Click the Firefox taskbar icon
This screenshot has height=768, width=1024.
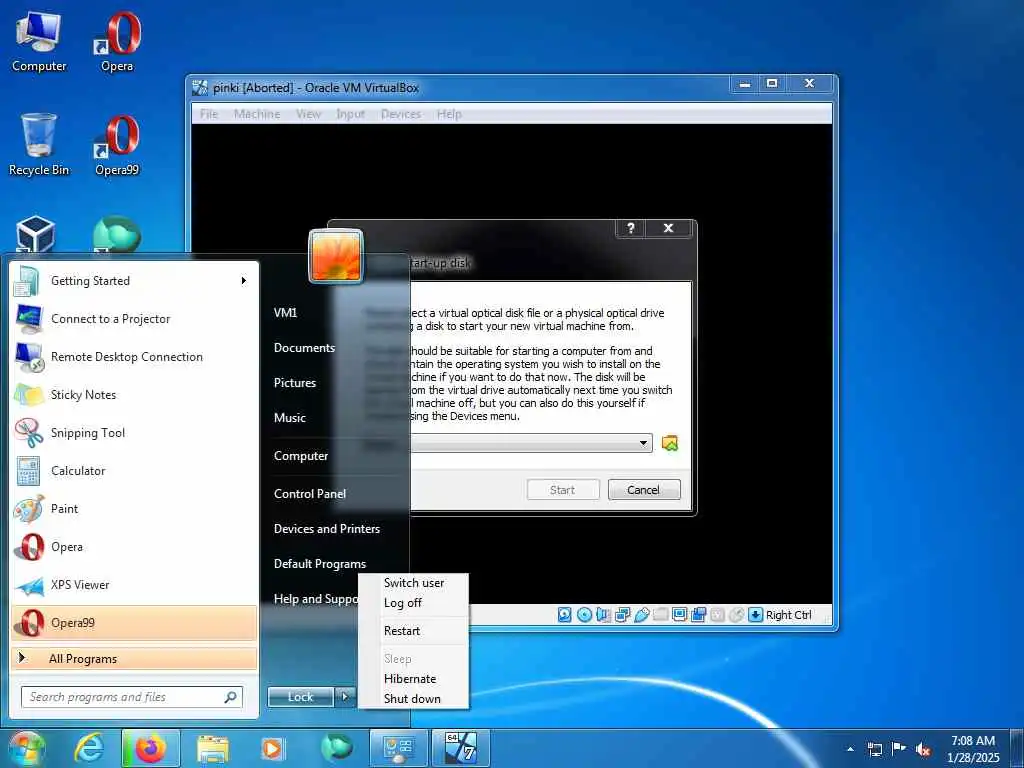click(x=151, y=748)
